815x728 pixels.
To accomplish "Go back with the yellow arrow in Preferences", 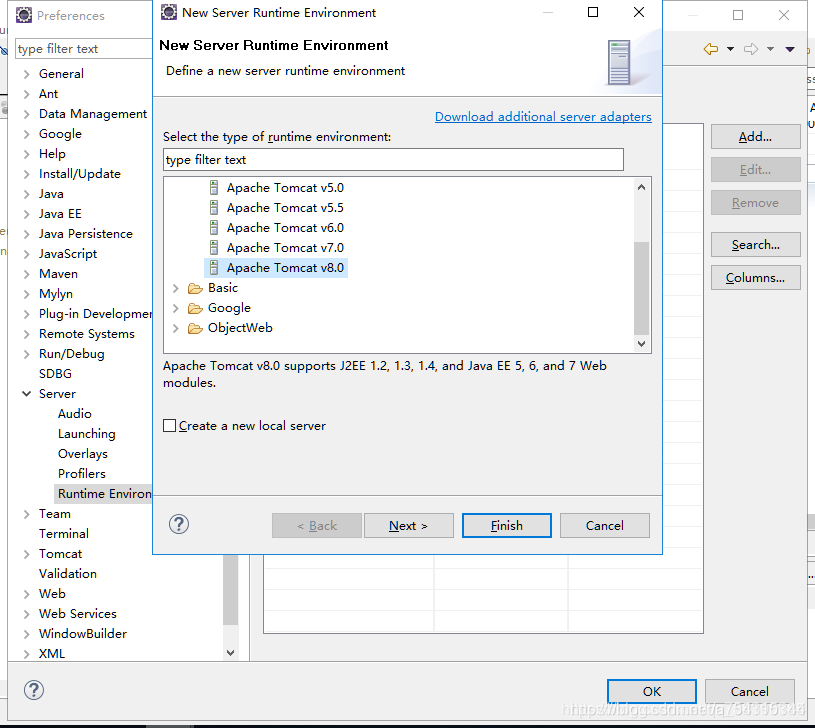I will coord(711,49).
